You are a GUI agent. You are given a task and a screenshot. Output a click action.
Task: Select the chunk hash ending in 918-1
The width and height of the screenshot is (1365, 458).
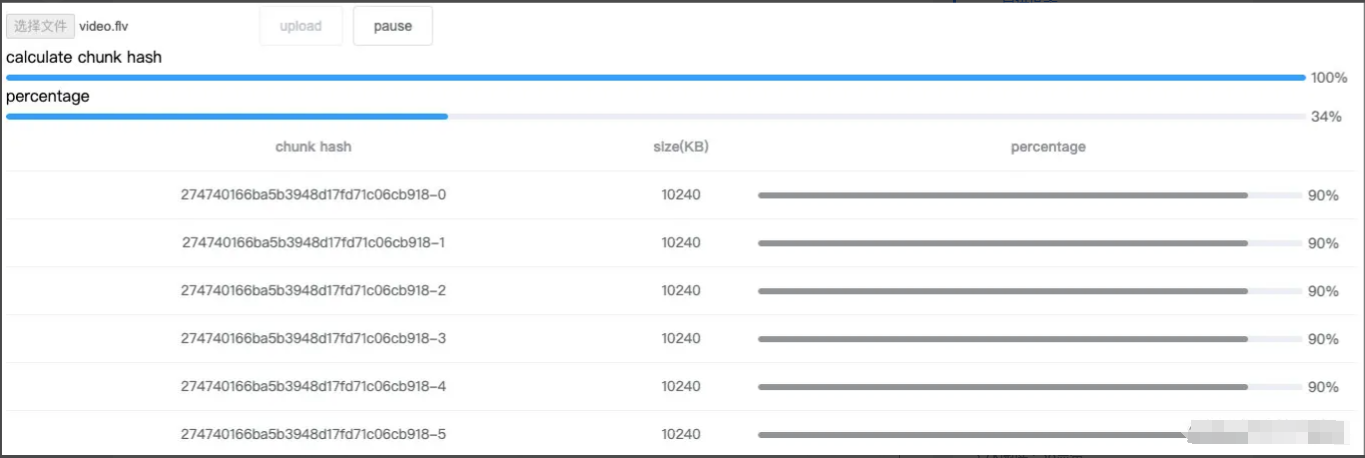pos(313,242)
